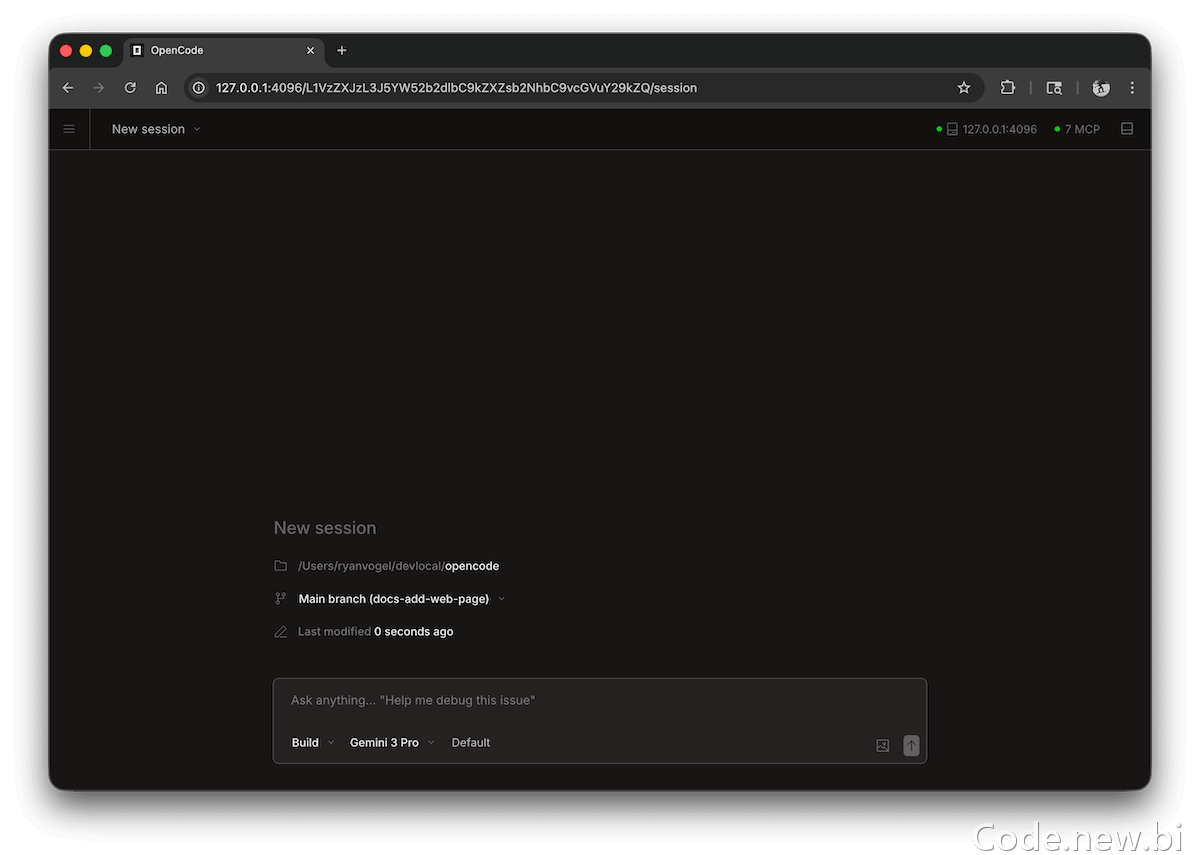Viewport: 1200px width, 855px height.
Task: Toggle the sidebar hamburger menu
Action: 69,129
